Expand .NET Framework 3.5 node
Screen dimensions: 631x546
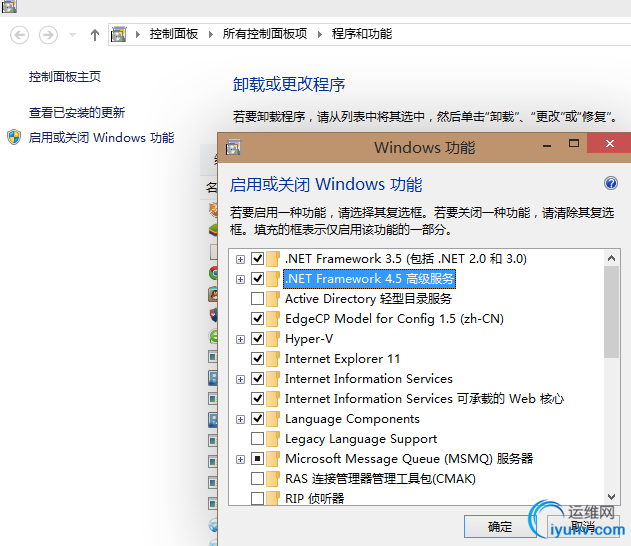coord(240,260)
